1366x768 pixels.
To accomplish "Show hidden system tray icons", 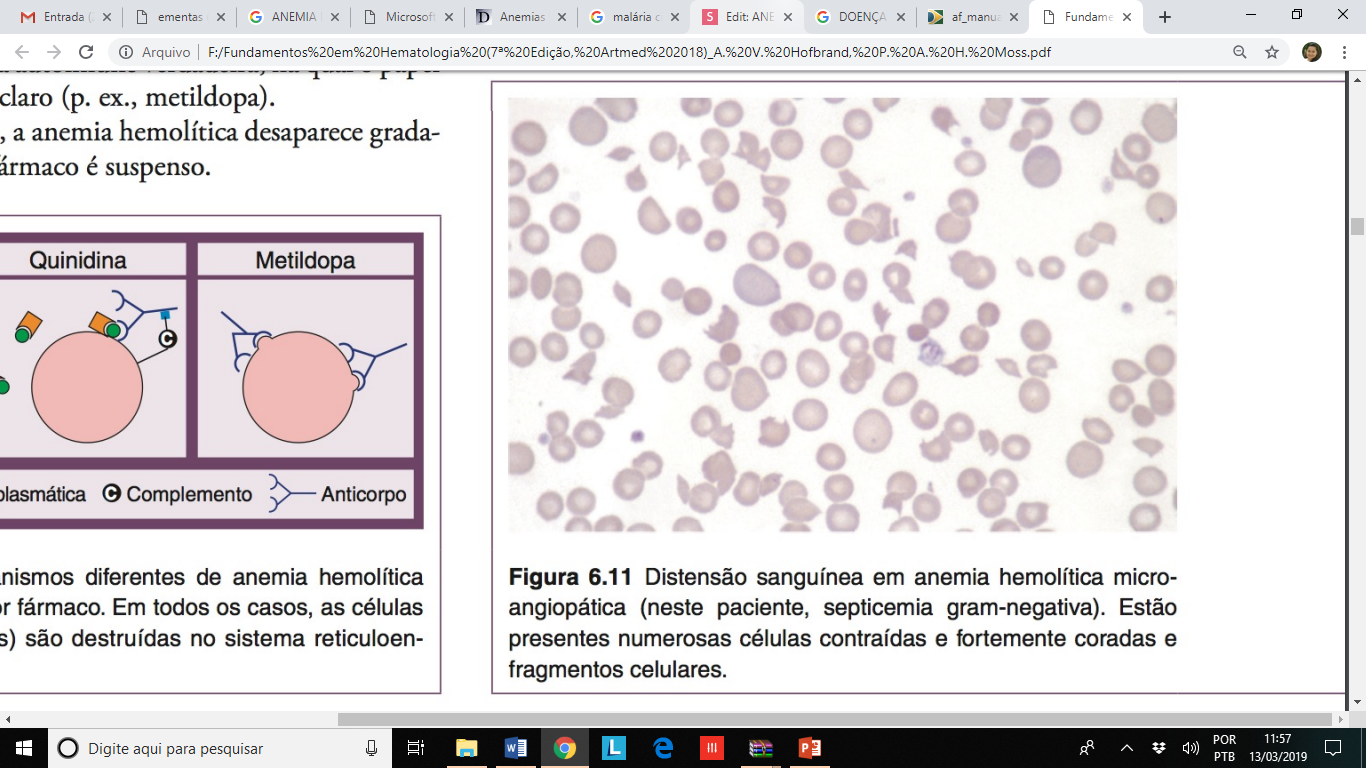I will (1127, 748).
